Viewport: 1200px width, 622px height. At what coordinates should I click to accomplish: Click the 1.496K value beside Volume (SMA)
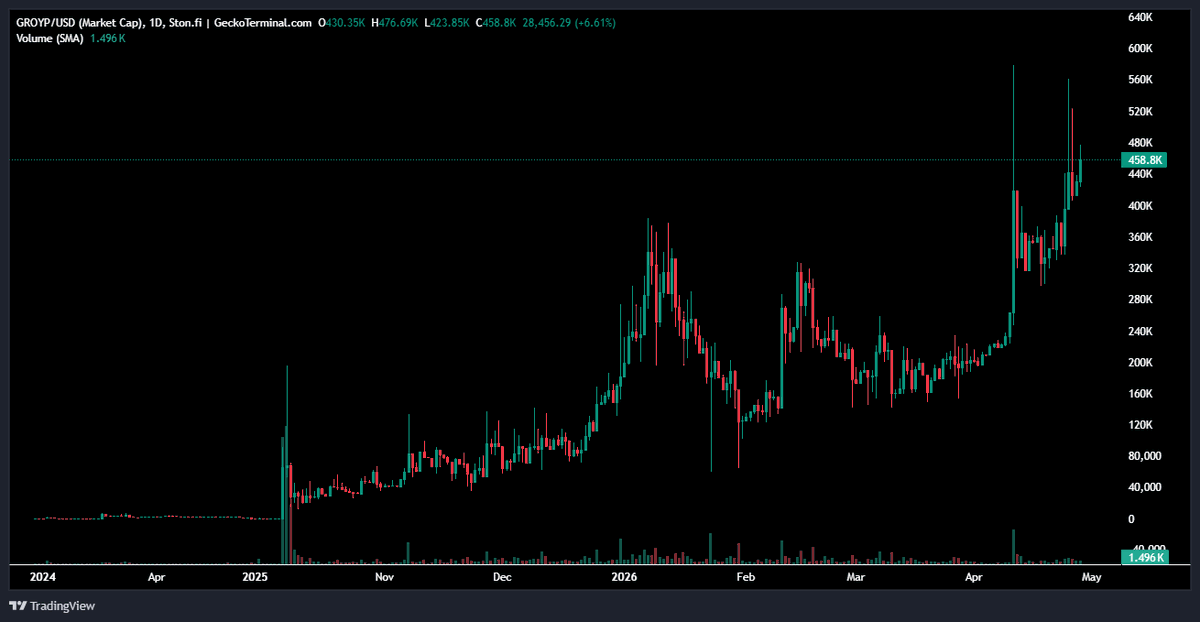pyautogui.click(x=107, y=39)
